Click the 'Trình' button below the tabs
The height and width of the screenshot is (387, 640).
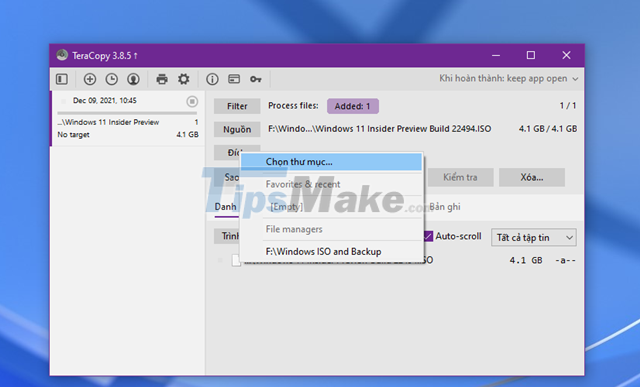(x=227, y=236)
